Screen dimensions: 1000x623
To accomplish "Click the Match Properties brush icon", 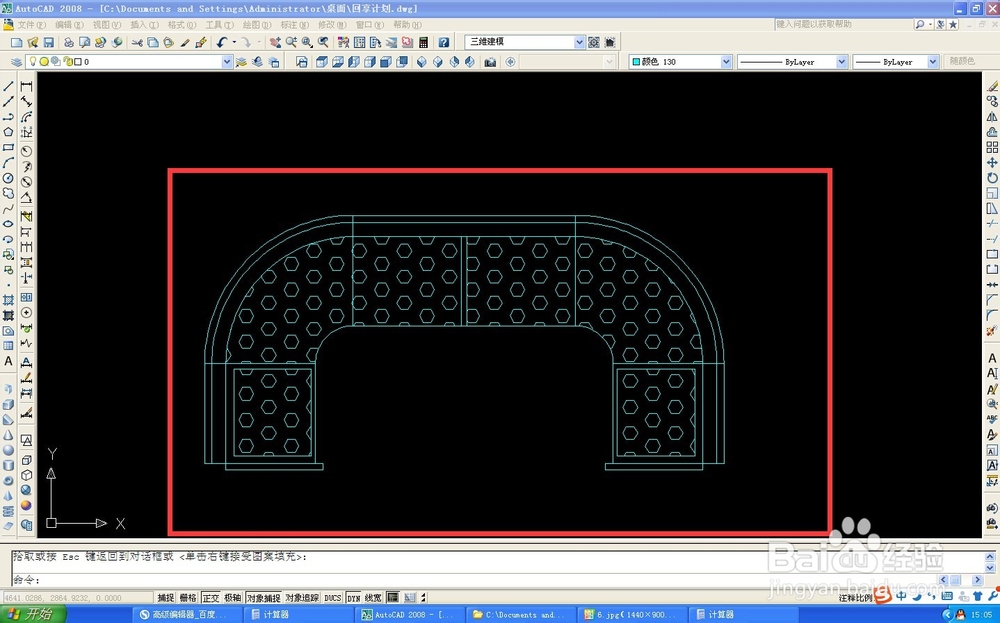I will click(185, 42).
